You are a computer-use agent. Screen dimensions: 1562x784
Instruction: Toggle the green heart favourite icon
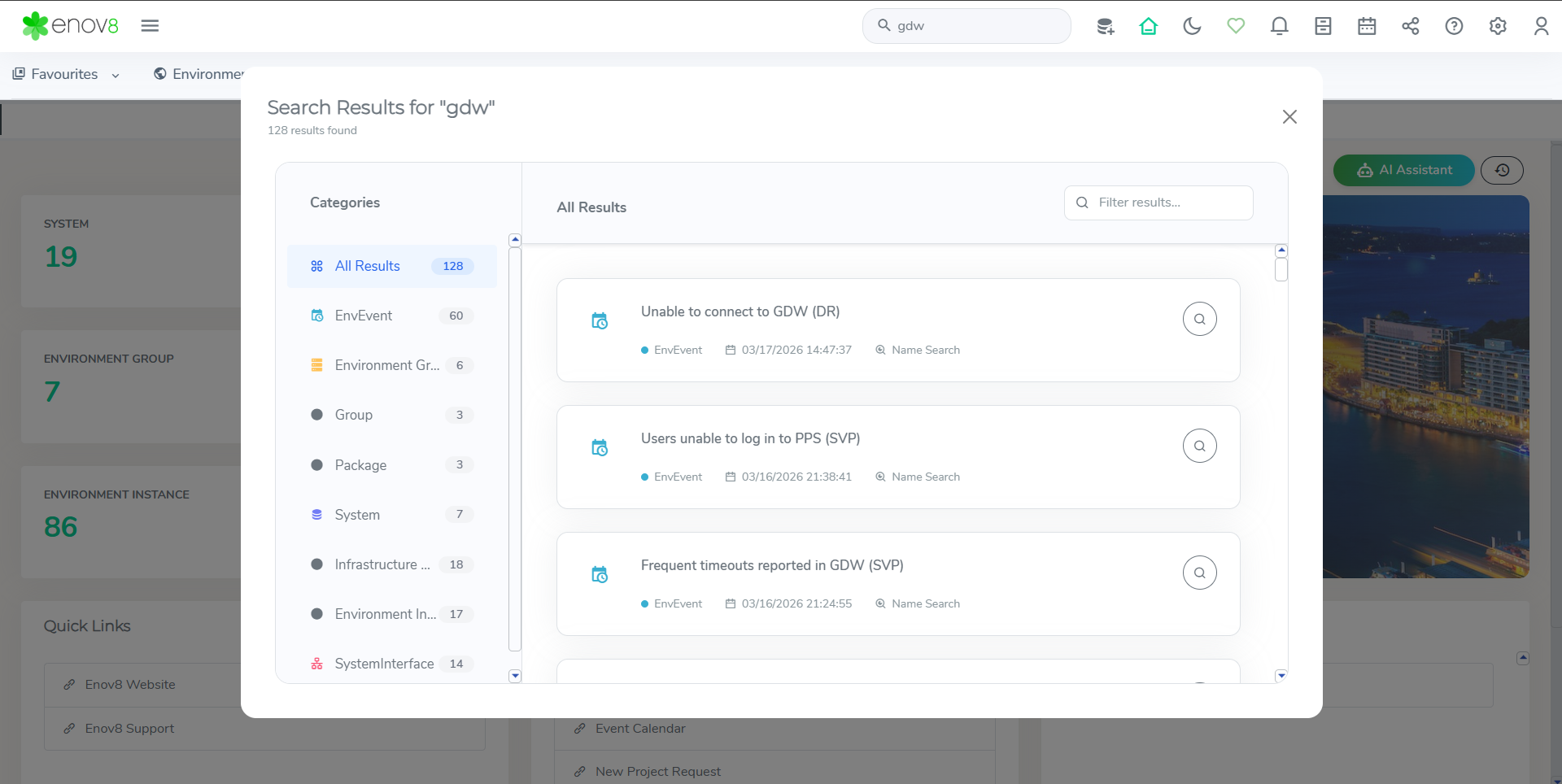1236,26
